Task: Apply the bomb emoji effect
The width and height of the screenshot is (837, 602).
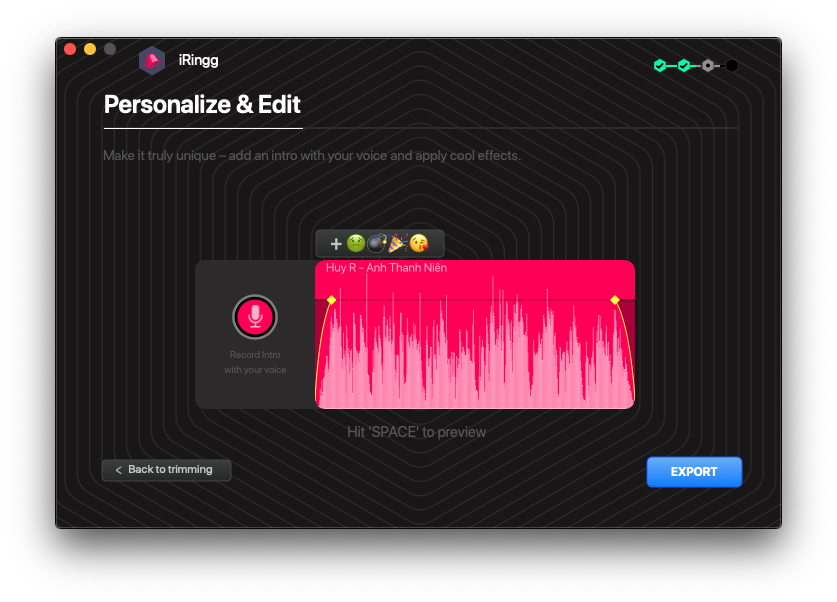Action: point(377,243)
